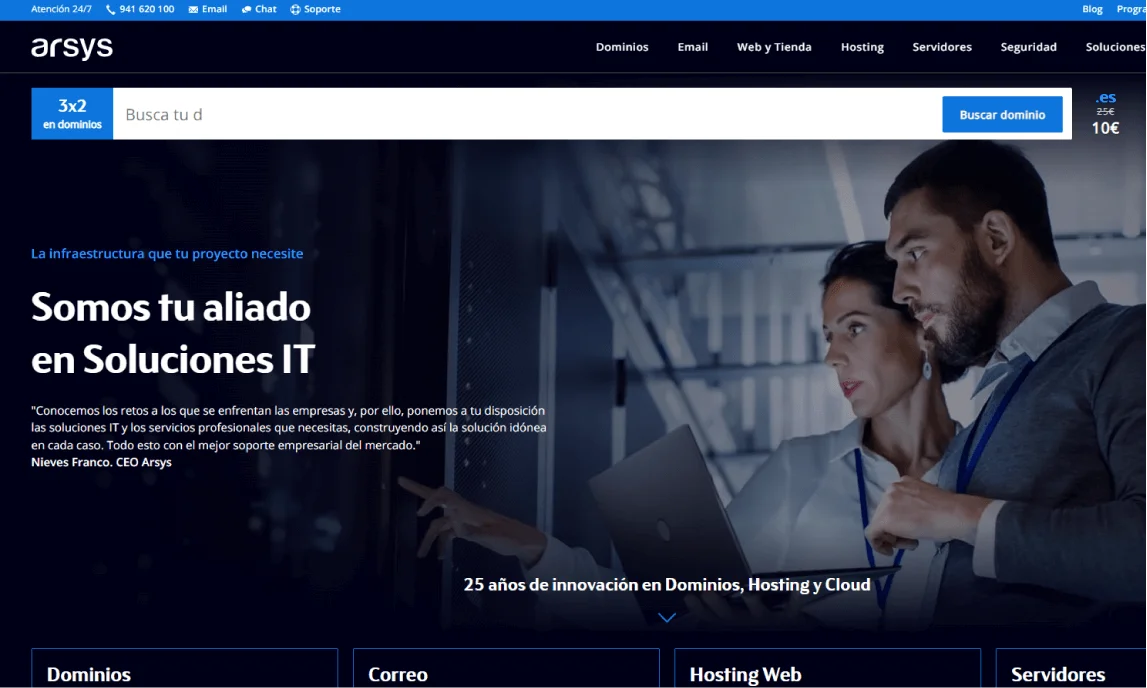1147x688 pixels.
Task: Click the Soporte lifebuoy icon
Action: coord(296,10)
